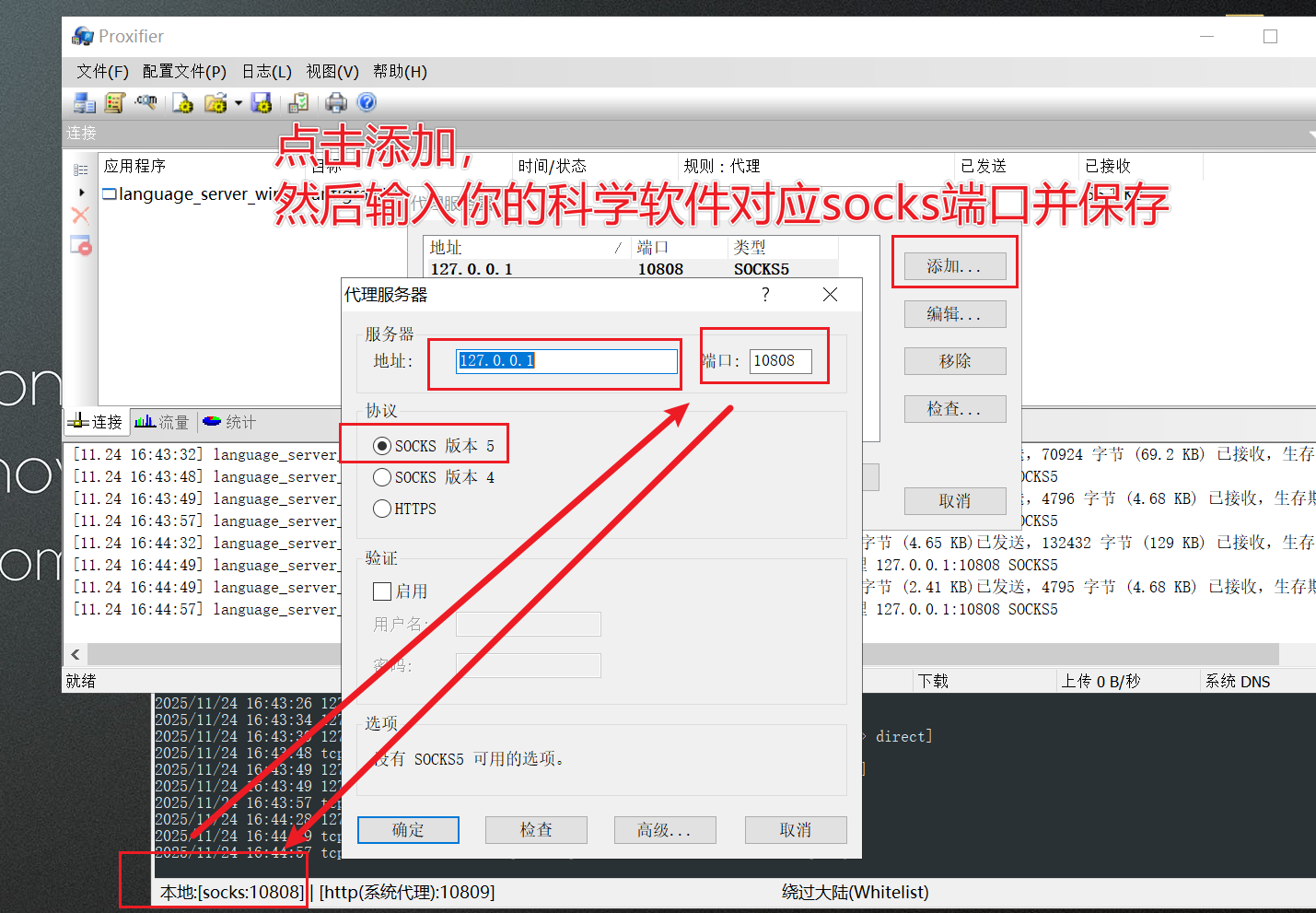Open Help with the question mark icon
The height and width of the screenshot is (913, 1316).
pos(366,102)
